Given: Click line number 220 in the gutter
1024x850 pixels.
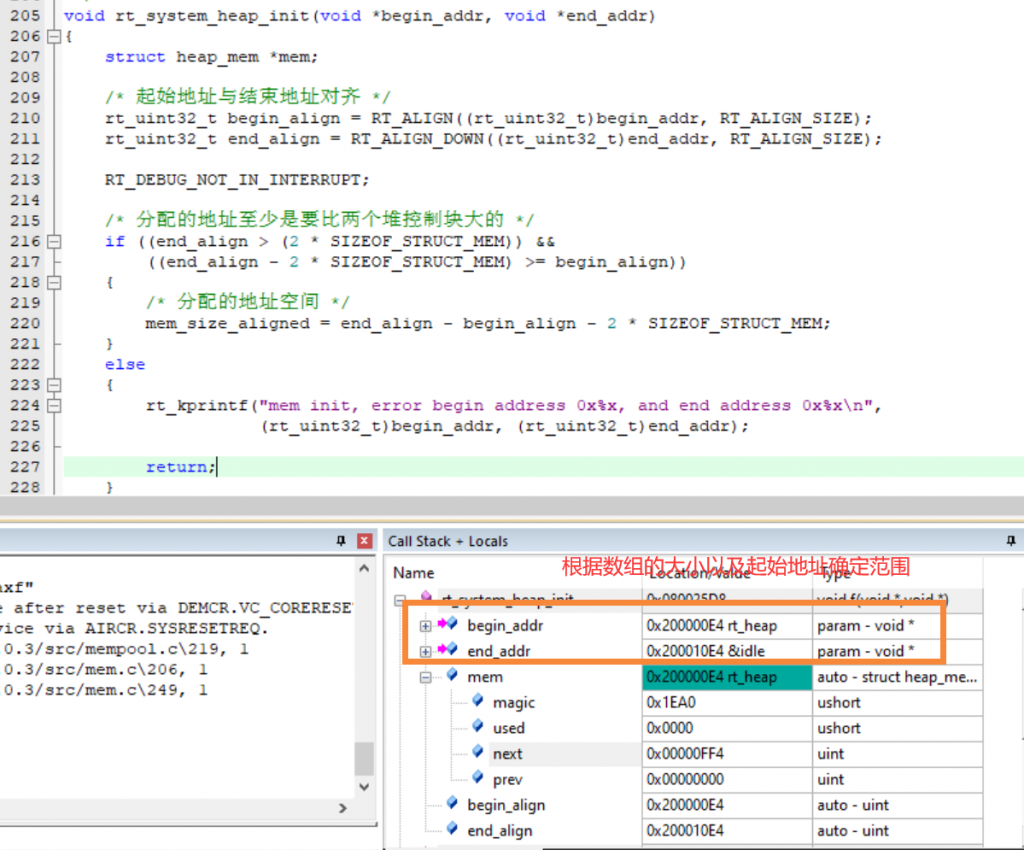Looking at the screenshot, I should coord(25,323).
